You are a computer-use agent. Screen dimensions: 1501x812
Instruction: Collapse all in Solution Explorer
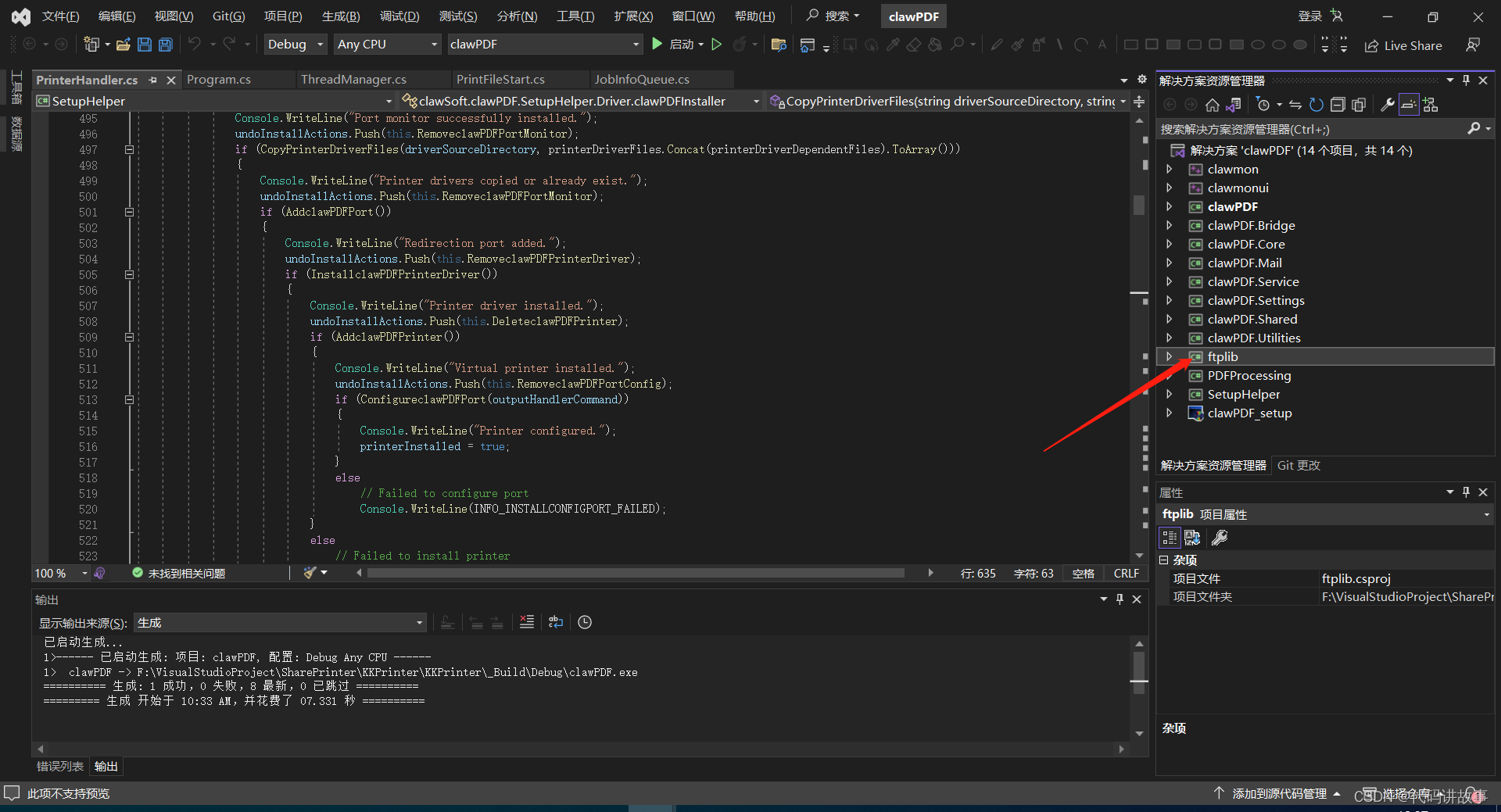point(1338,105)
